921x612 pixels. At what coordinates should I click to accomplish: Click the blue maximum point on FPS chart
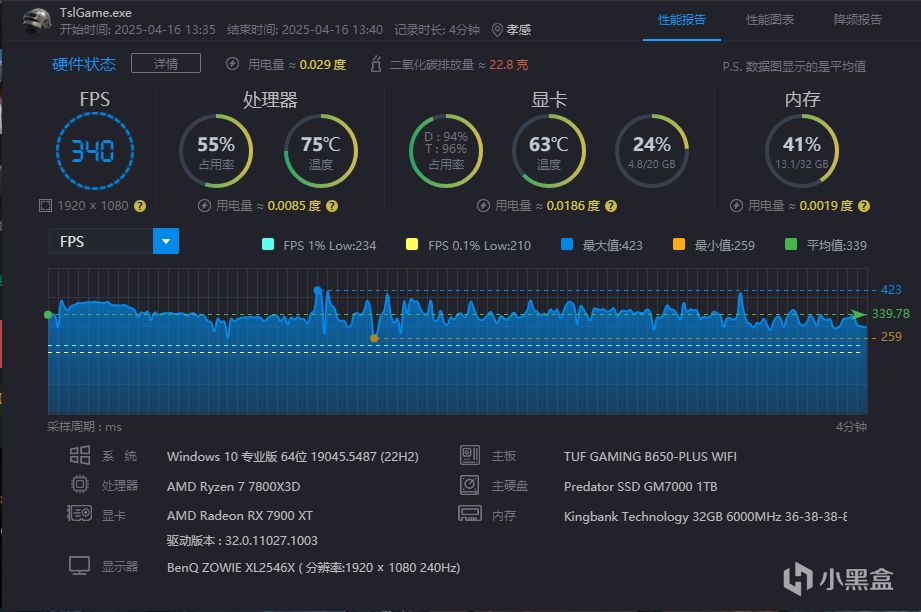[x=318, y=290]
